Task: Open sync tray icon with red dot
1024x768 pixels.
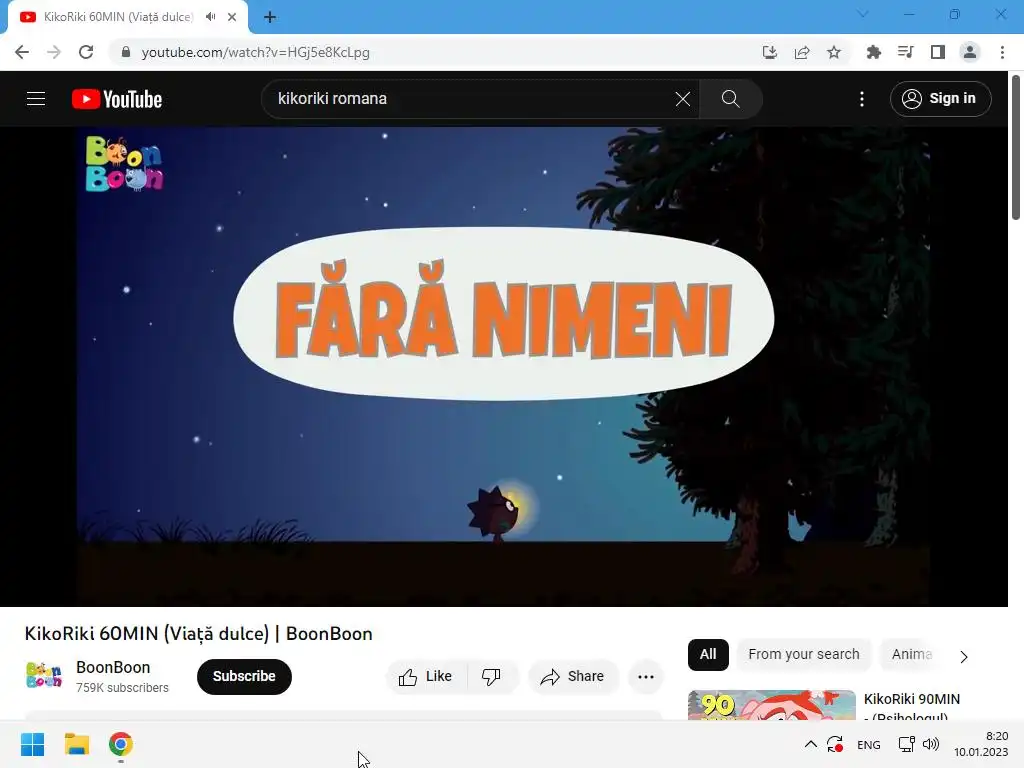Action: [835, 744]
